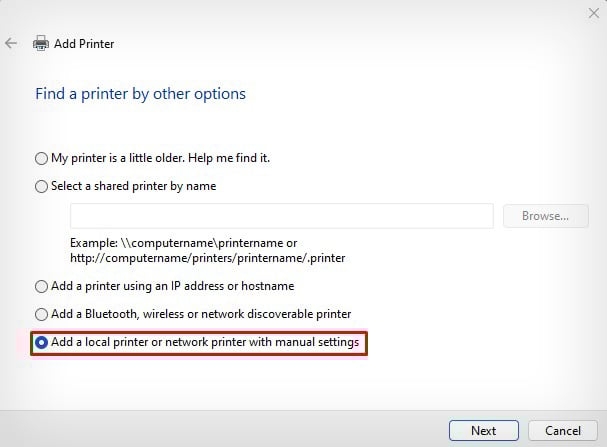
Task: Click the "Select a shared printer by name" label text
Action: point(133,186)
